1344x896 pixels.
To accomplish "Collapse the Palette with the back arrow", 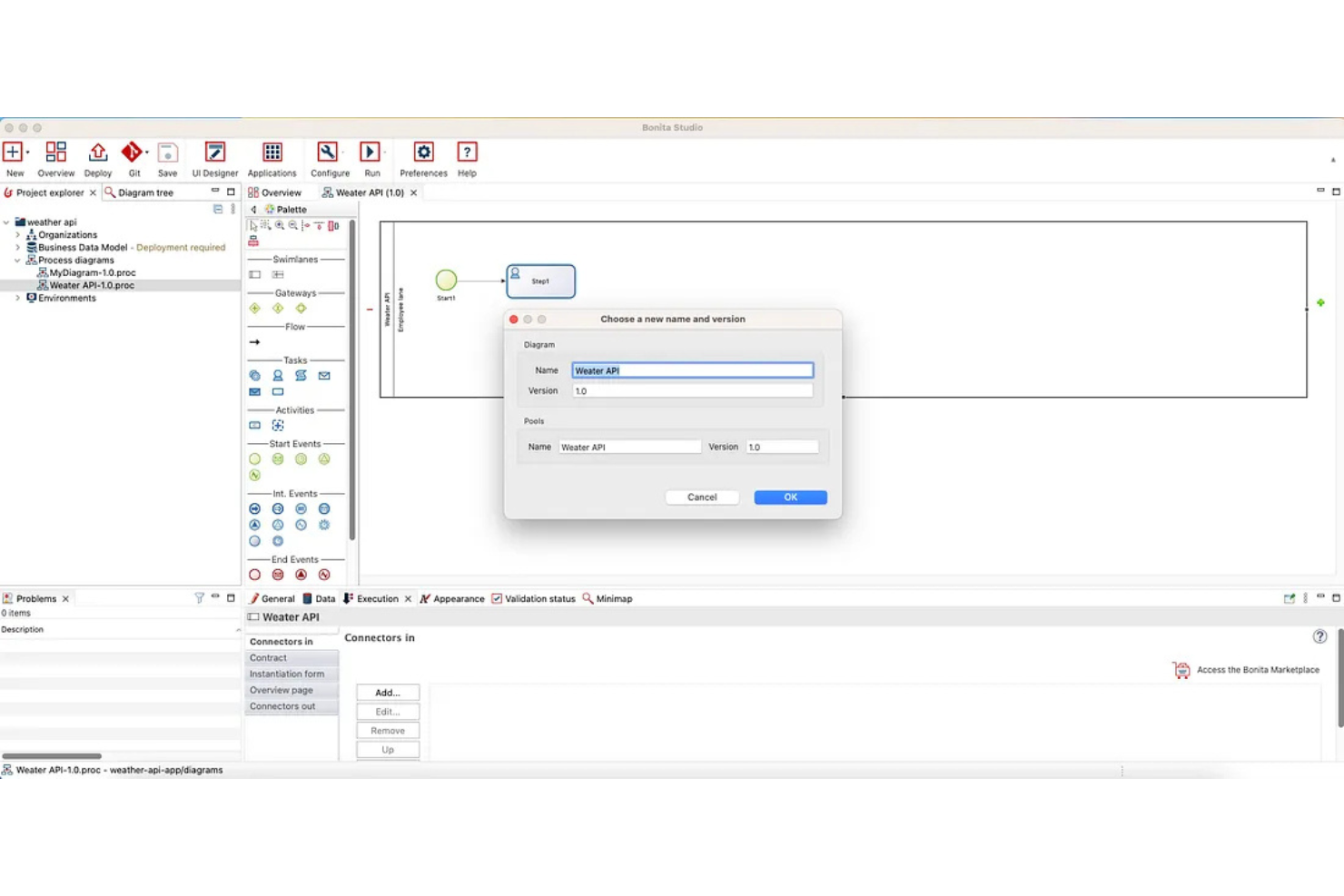I will pyautogui.click(x=254, y=210).
